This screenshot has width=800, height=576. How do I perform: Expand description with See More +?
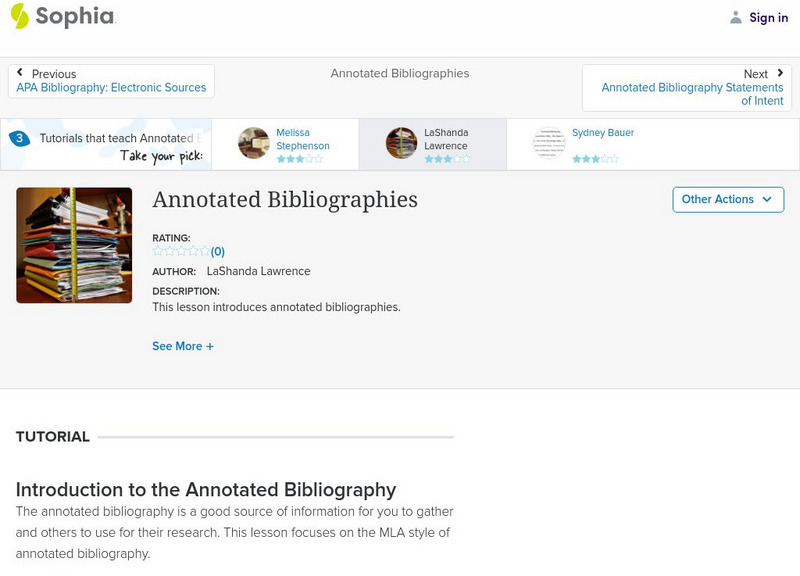coord(183,346)
